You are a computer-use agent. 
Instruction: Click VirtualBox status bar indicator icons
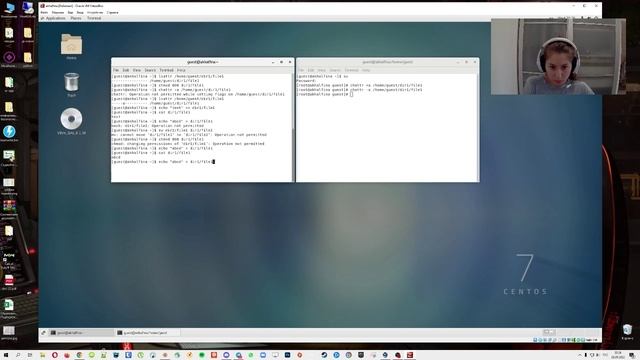[x=566, y=340]
